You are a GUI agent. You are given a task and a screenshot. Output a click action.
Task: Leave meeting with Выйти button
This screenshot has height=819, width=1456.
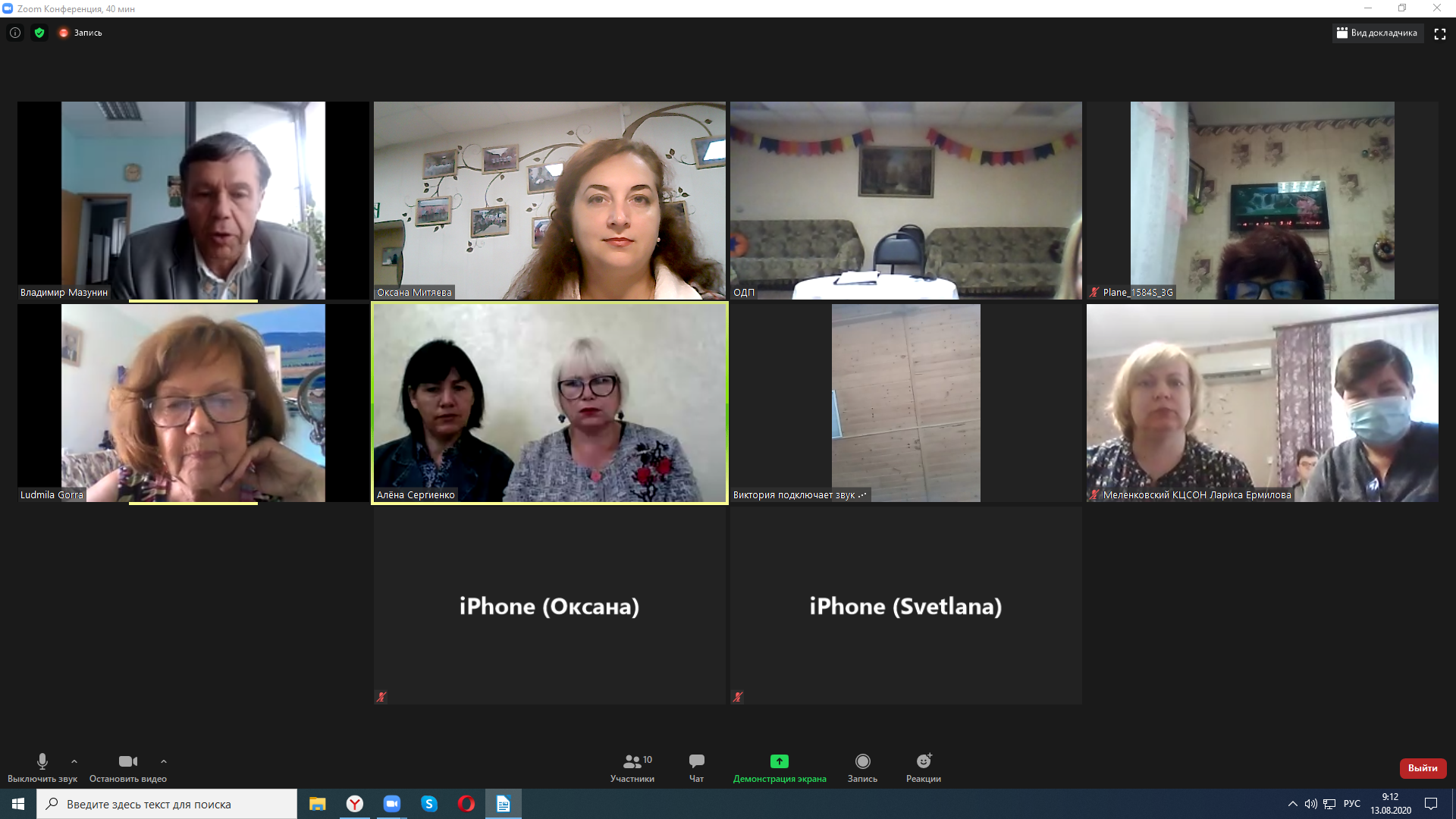(1422, 768)
